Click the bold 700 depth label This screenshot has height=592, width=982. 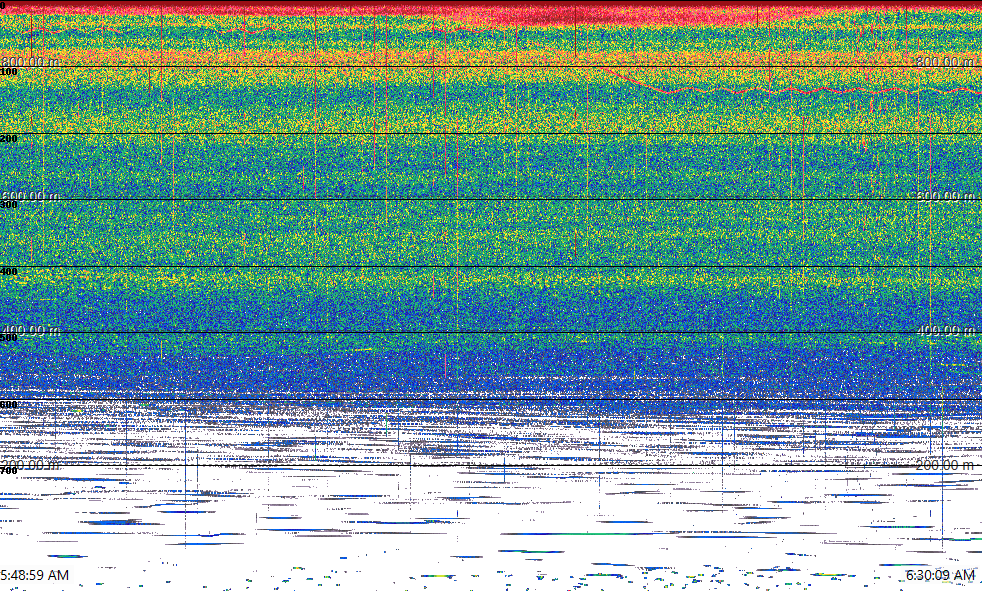(9, 471)
